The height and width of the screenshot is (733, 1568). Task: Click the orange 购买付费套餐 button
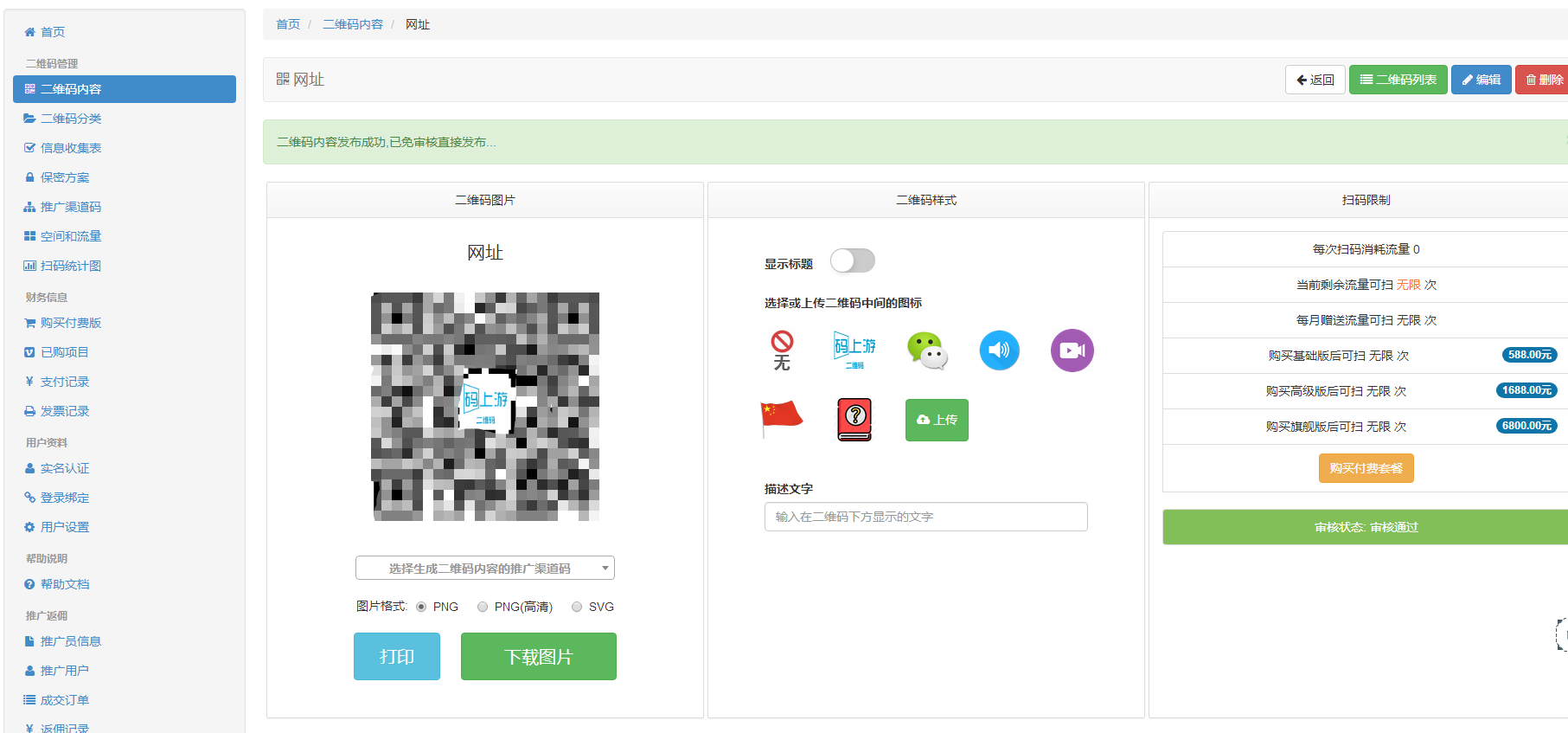pyautogui.click(x=1366, y=468)
